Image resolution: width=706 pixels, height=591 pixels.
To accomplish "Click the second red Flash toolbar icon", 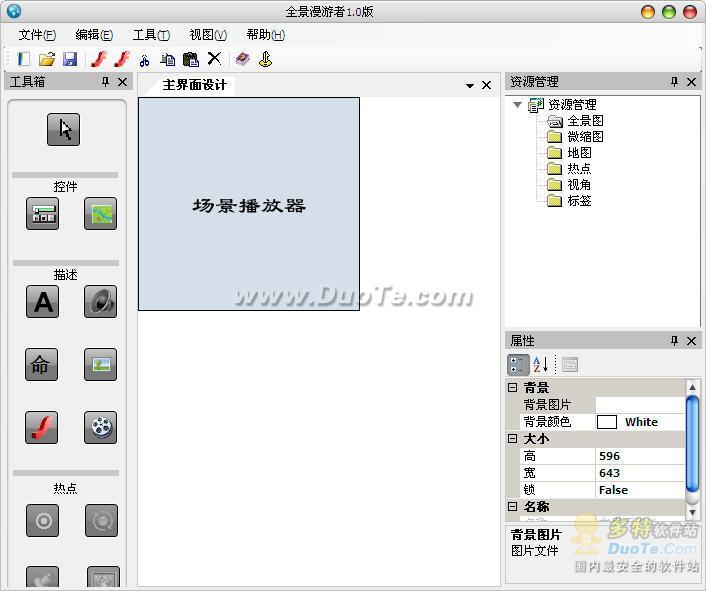I will tap(122, 59).
